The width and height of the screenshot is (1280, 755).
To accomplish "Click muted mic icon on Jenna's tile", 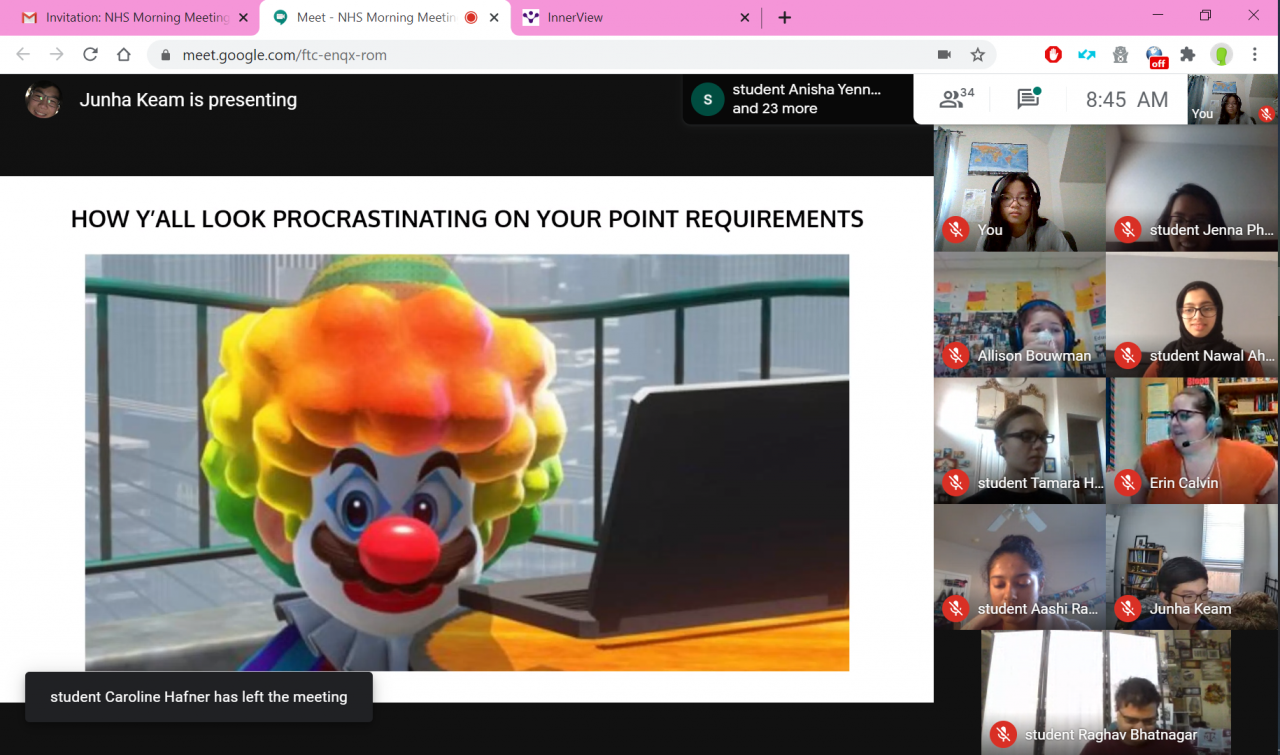I will pyautogui.click(x=1128, y=230).
